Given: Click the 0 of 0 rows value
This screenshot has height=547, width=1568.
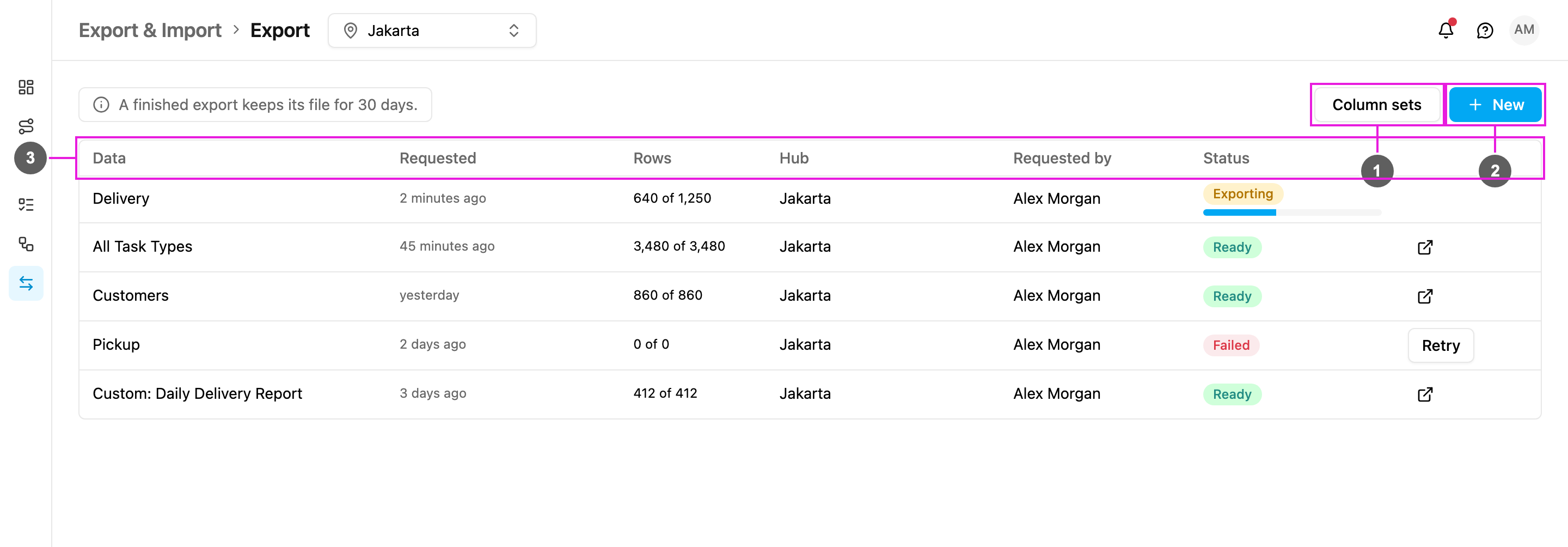Looking at the screenshot, I should point(651,344).
